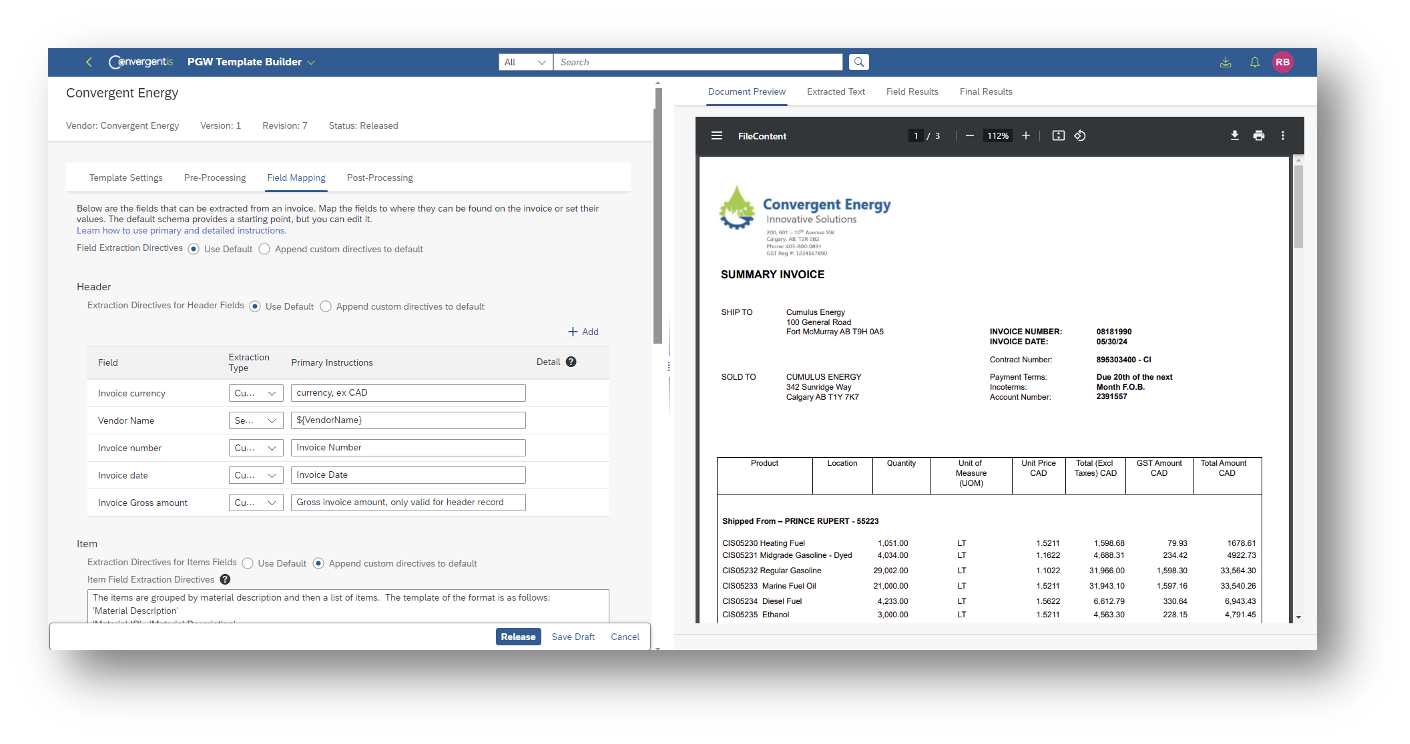The height and width of the screenshot is (744, 1410).
Task: Click the 112% zoom level indicator
Action: coord(997,135)
